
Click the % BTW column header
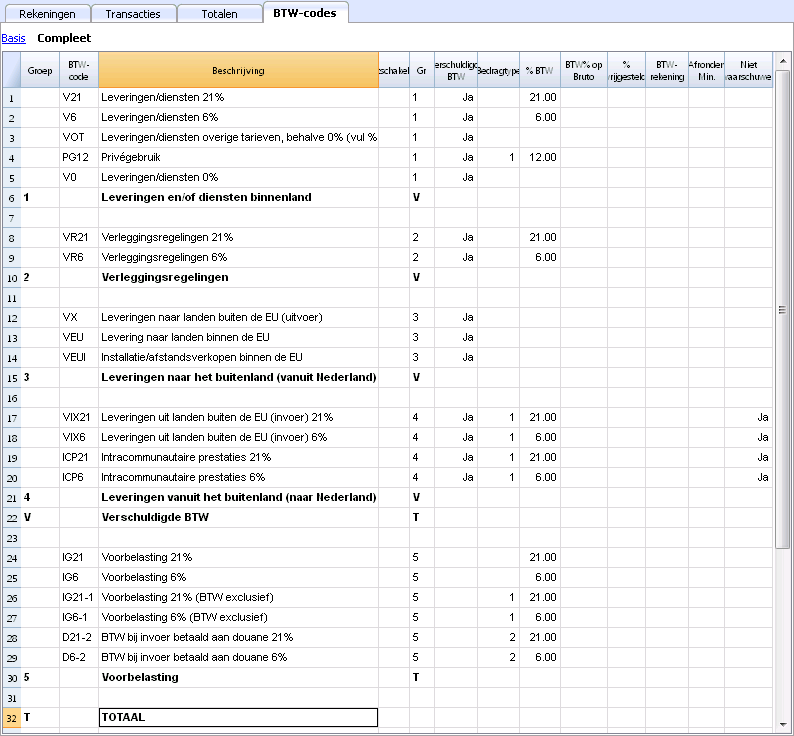539,70
